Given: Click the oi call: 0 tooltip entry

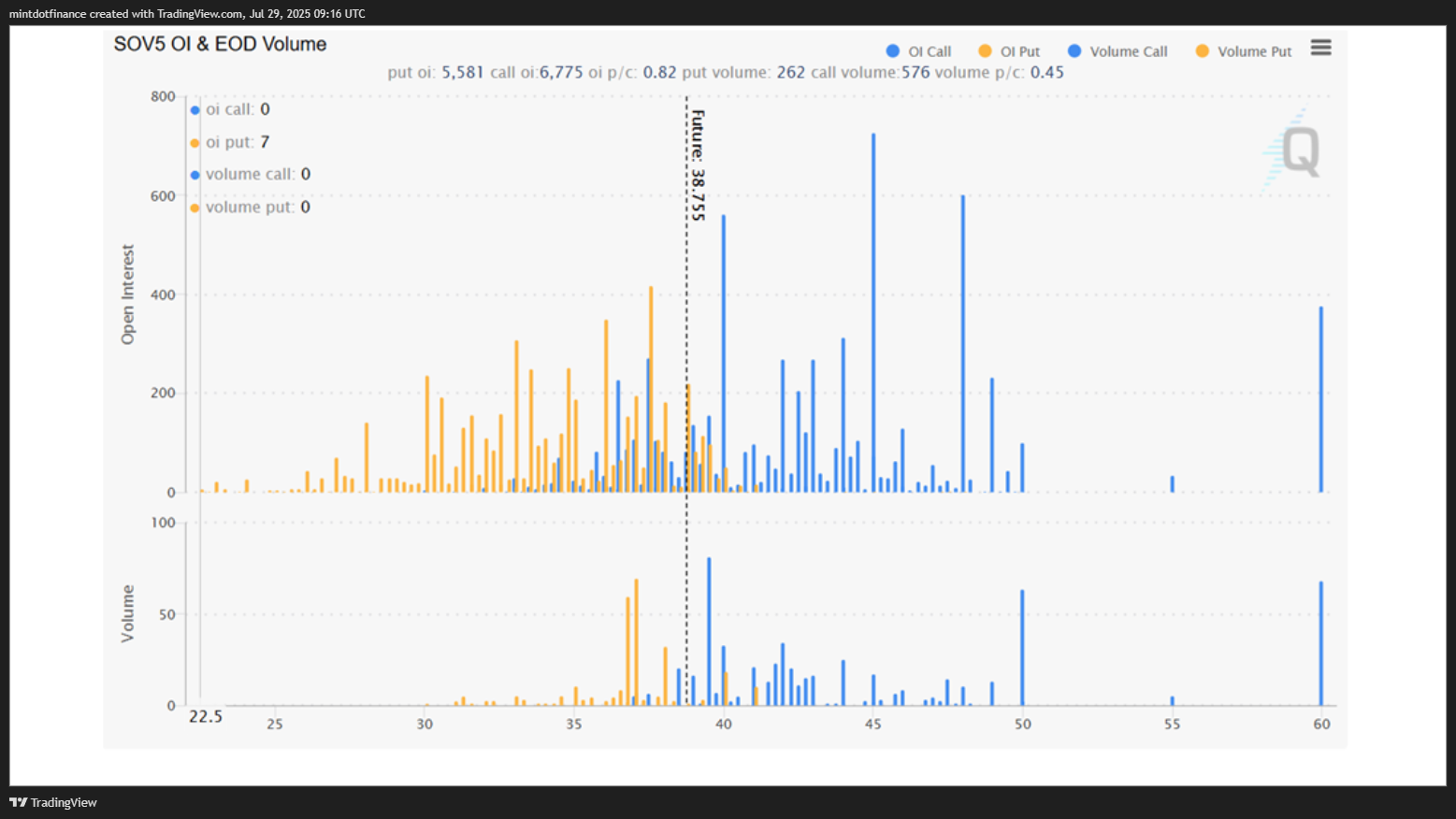Looking at the screenshot, I should coord(230,109).
